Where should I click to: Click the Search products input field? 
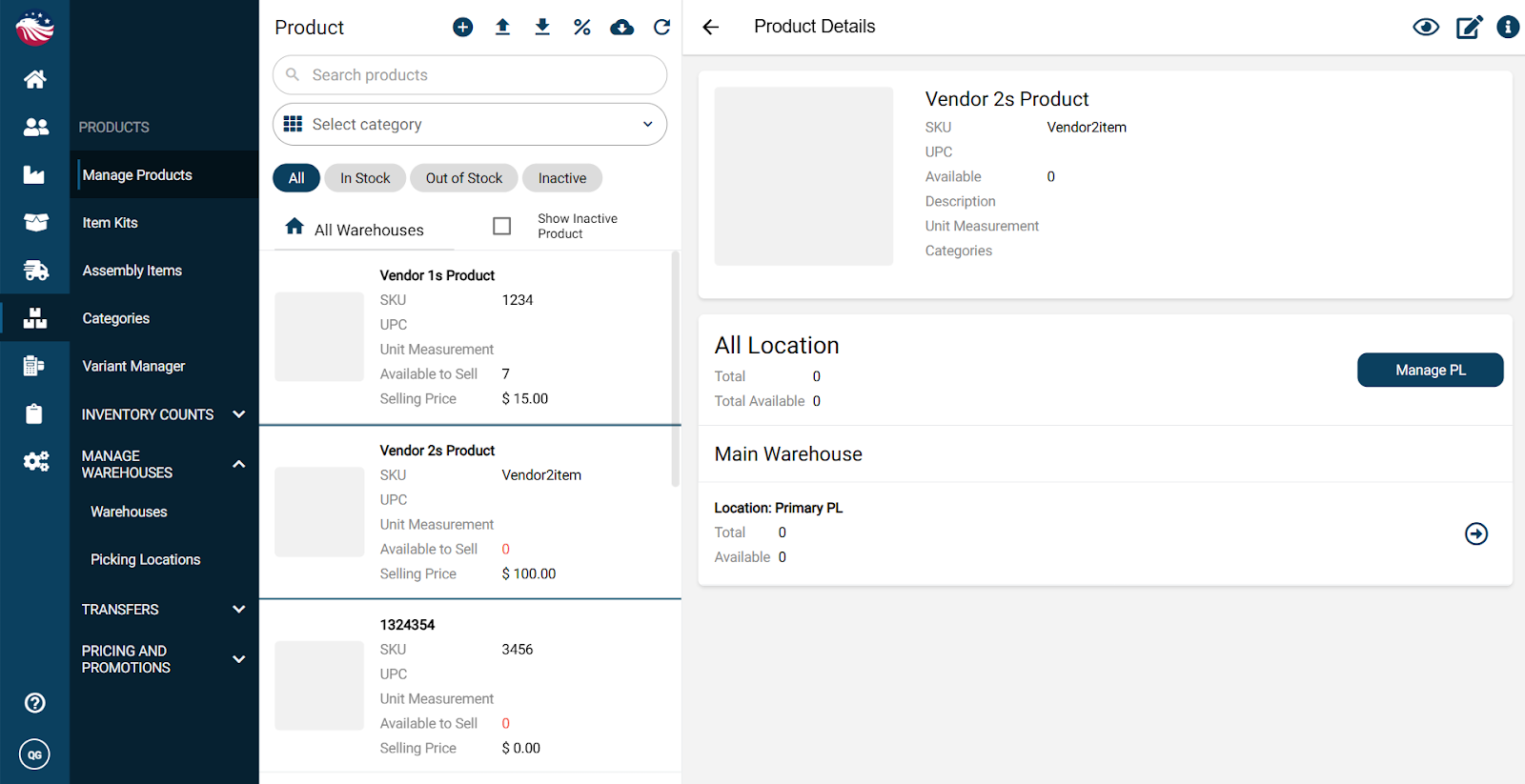coord(477,75)
